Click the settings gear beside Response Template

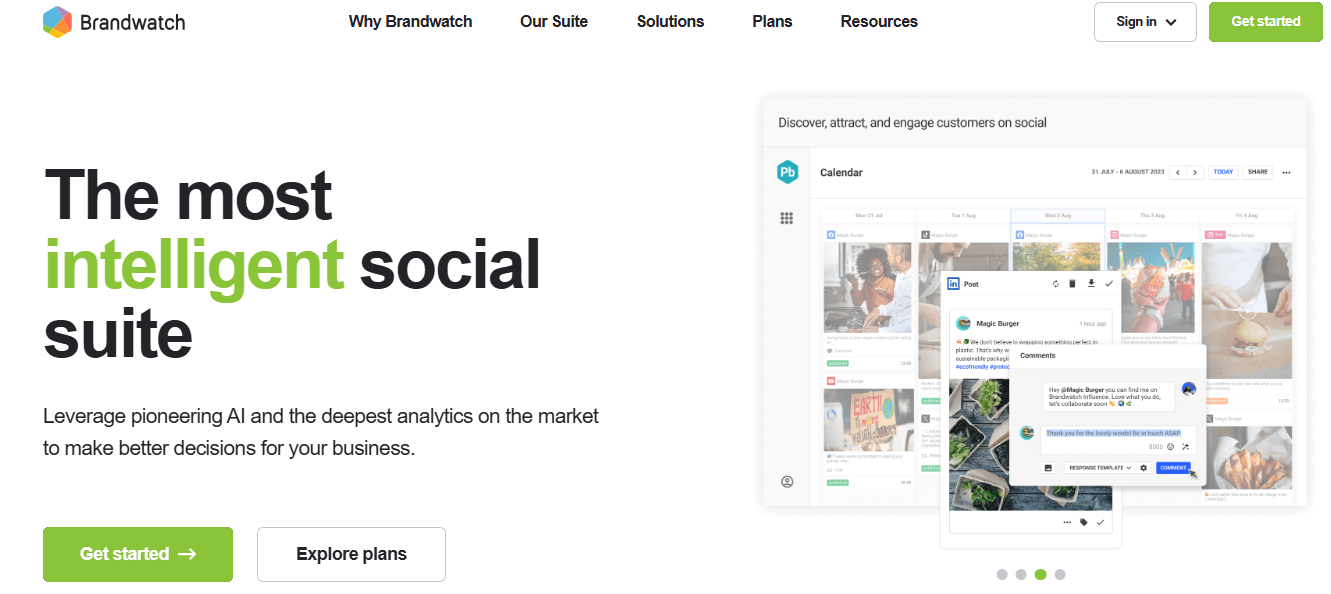pos(1143,468)
